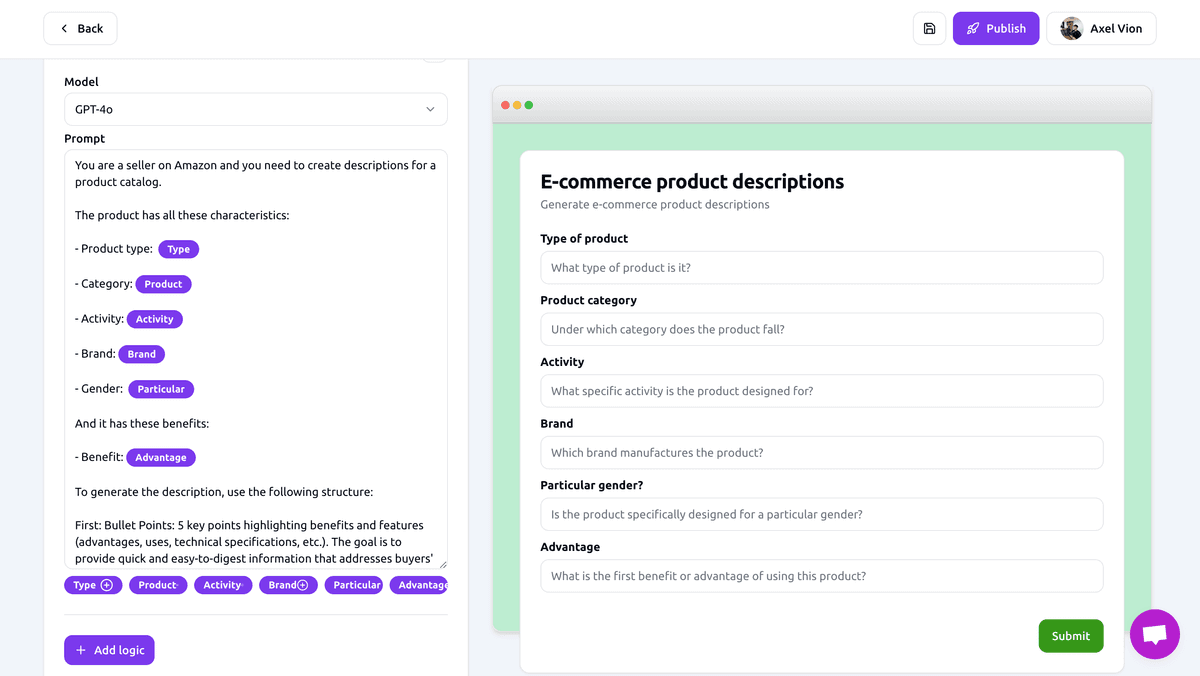The height and width of the screenshot is (676, 1200).
Task: Click the save icon in the top bar
Action: pos(929,28)
